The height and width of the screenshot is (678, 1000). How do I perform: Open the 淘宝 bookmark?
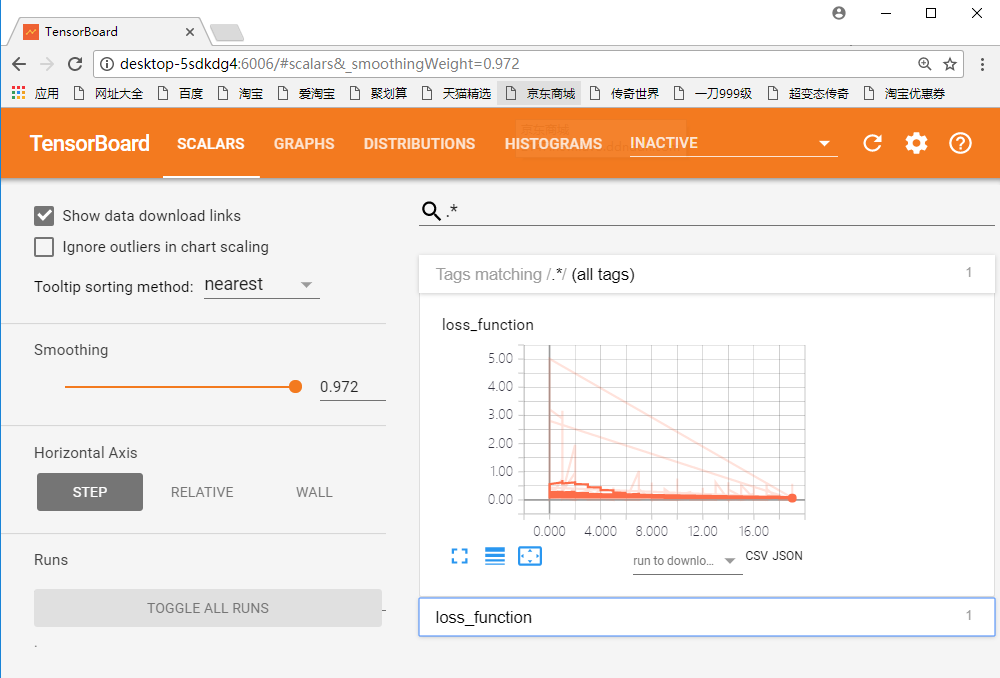pos(240,94)
